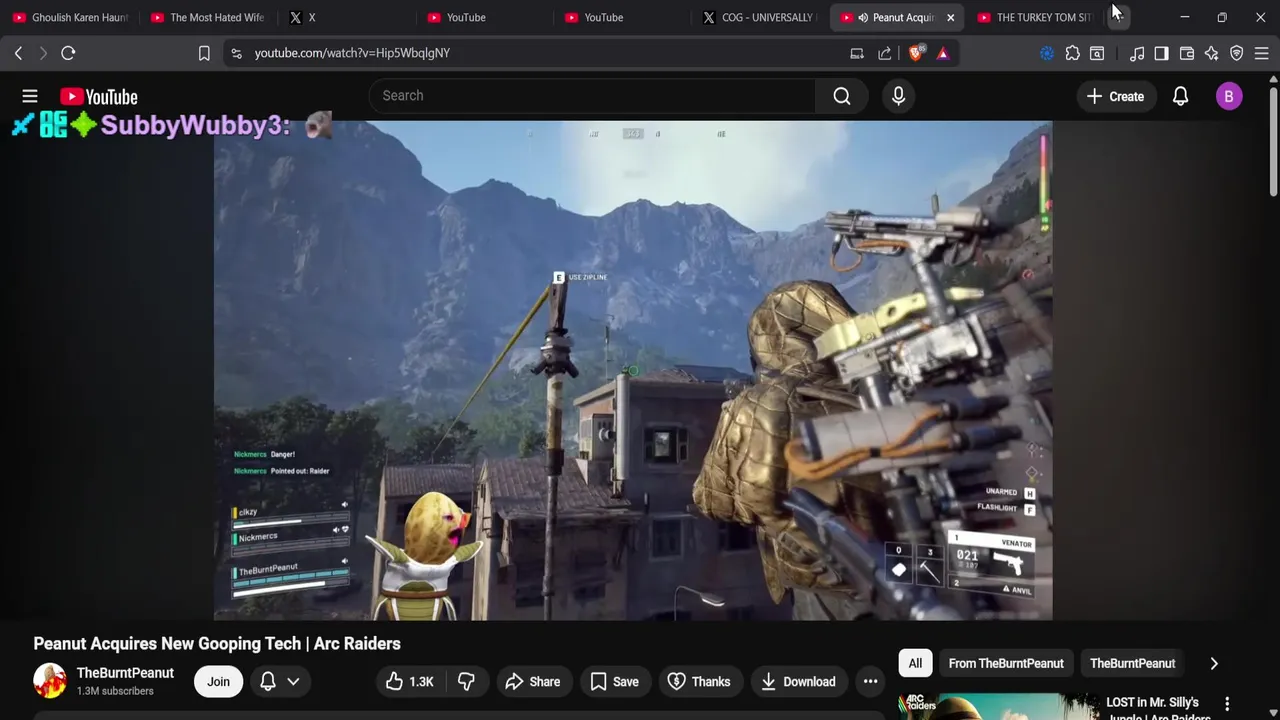Image resolution: width=1280 pixels, height=720 pixels.
Task: Save video to playlist
Action: 614,682
